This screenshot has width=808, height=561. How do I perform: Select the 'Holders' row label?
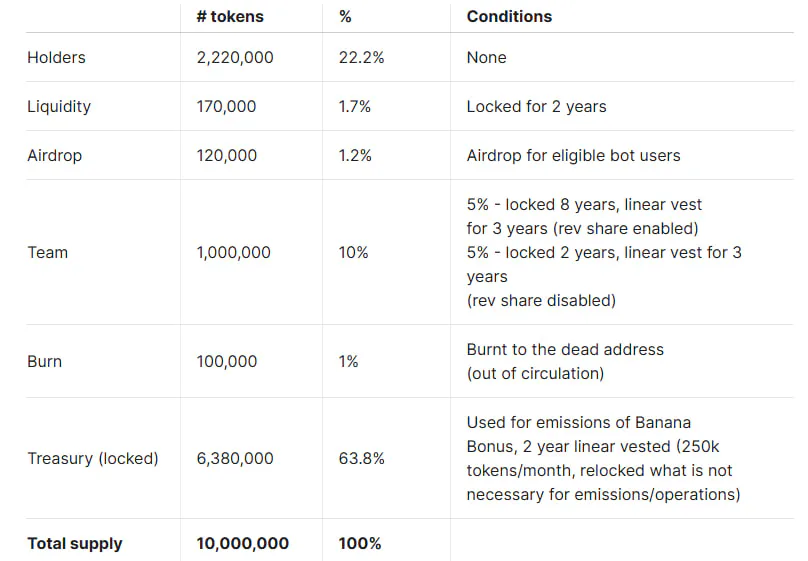pos(56,57)
